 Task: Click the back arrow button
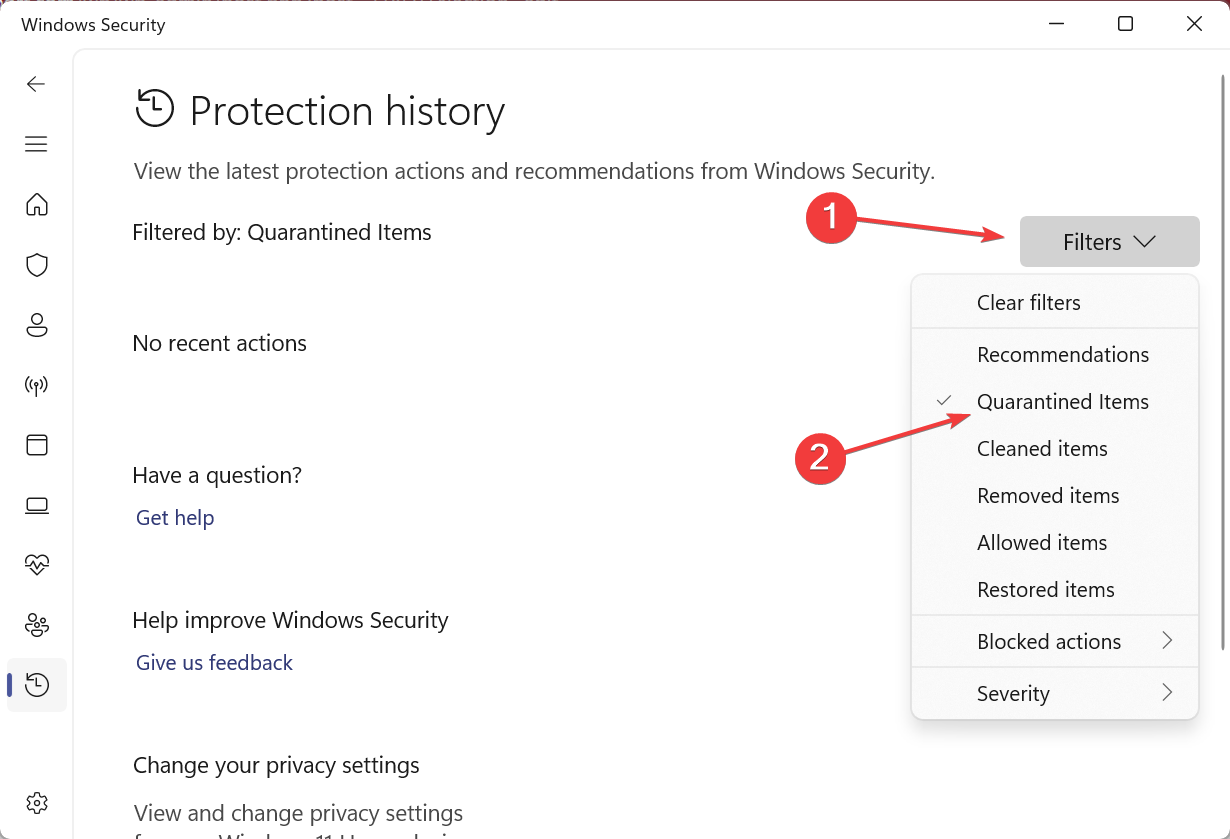tap(37, 84)
